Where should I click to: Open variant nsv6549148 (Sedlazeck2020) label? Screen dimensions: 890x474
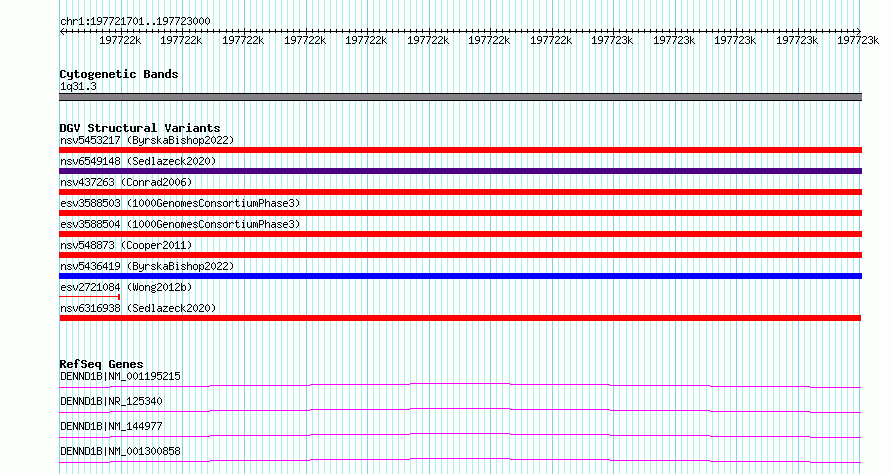tap(138, 161)
